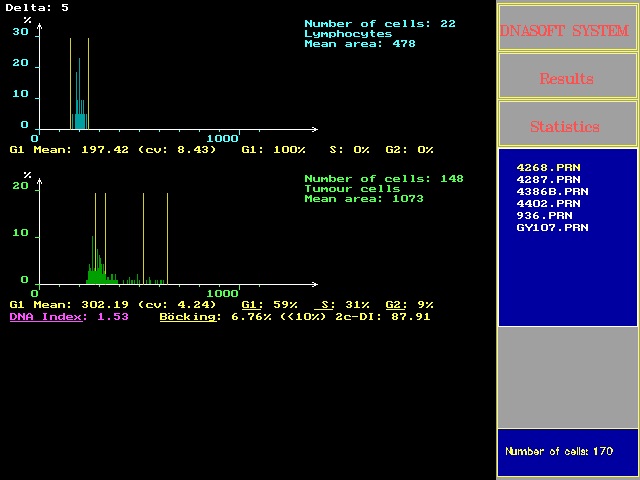Click the underlined G2 label under tumour histogram
The height and width of the screenshot is (480, 640).
[395, 305]
